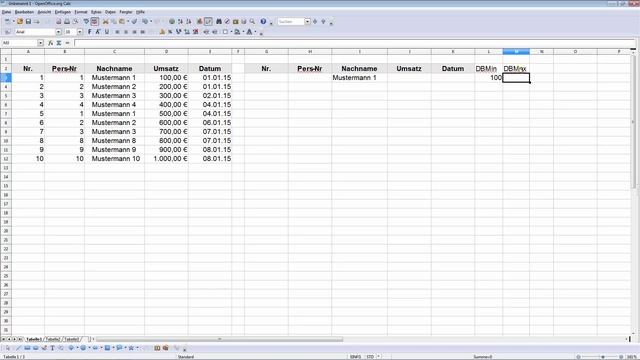Run the spelling check icon
Viewport: 640px width, 360px height.
tap(86, 21)
